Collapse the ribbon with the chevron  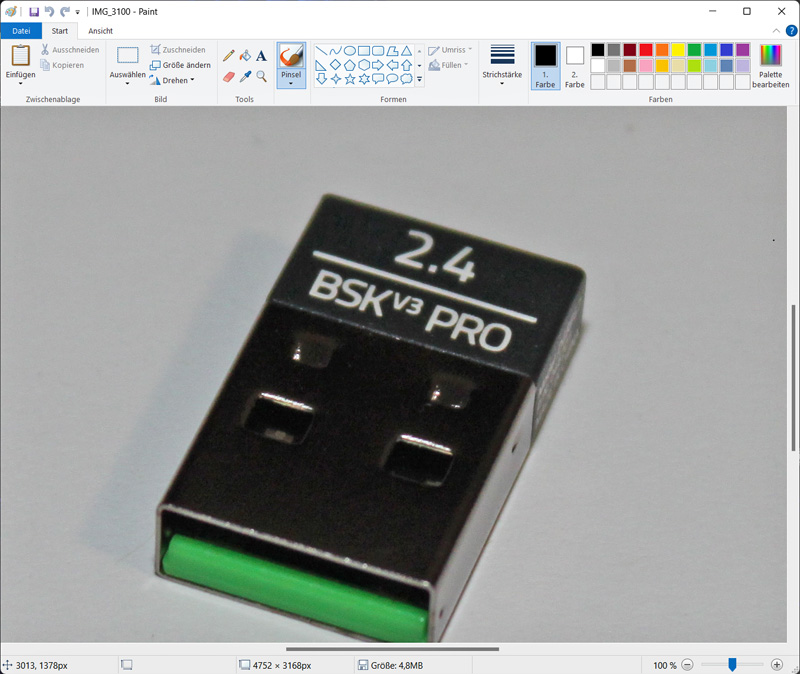point(776,31)
